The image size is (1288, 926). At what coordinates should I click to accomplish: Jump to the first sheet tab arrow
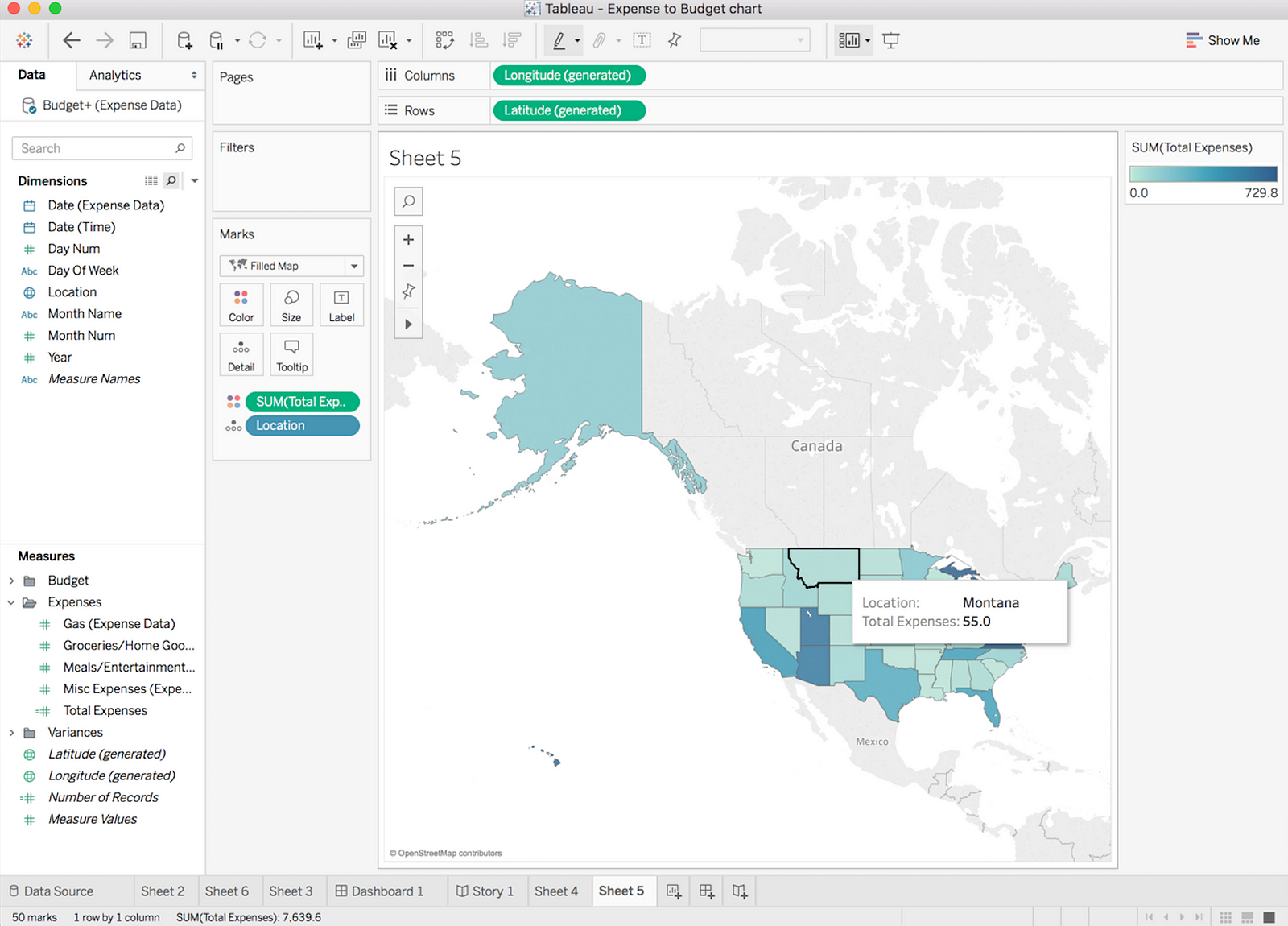pyautogui.click(x=1150, y=917)
